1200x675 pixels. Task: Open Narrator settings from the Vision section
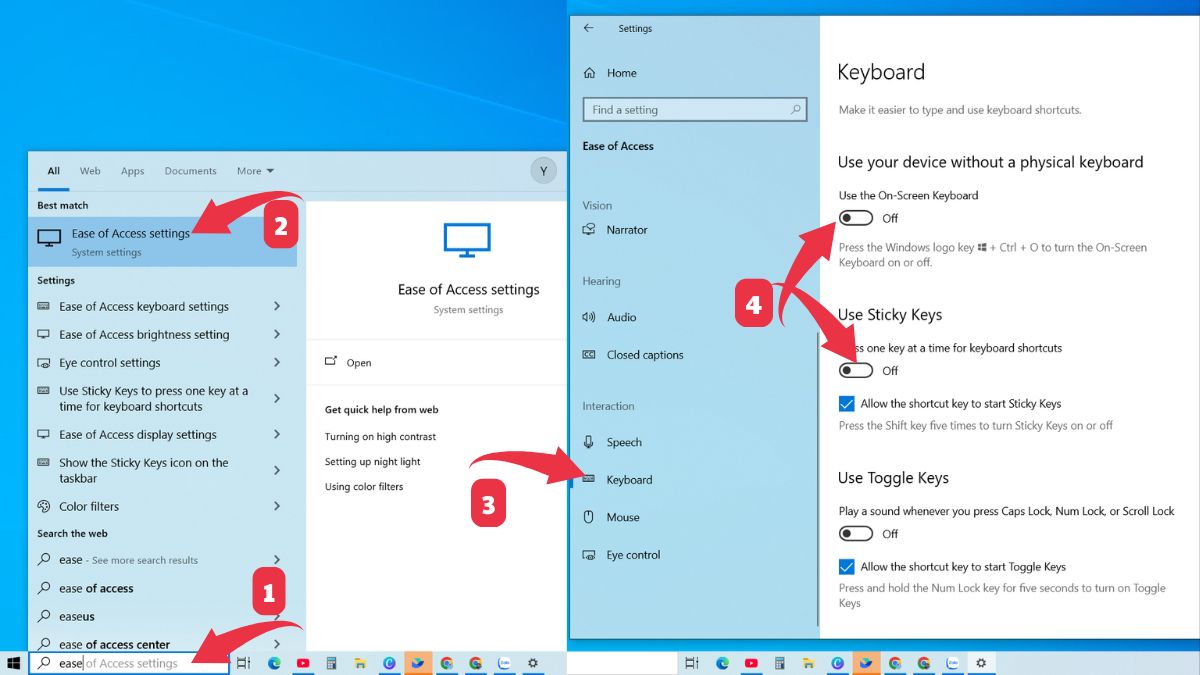[x=627, y=229]
